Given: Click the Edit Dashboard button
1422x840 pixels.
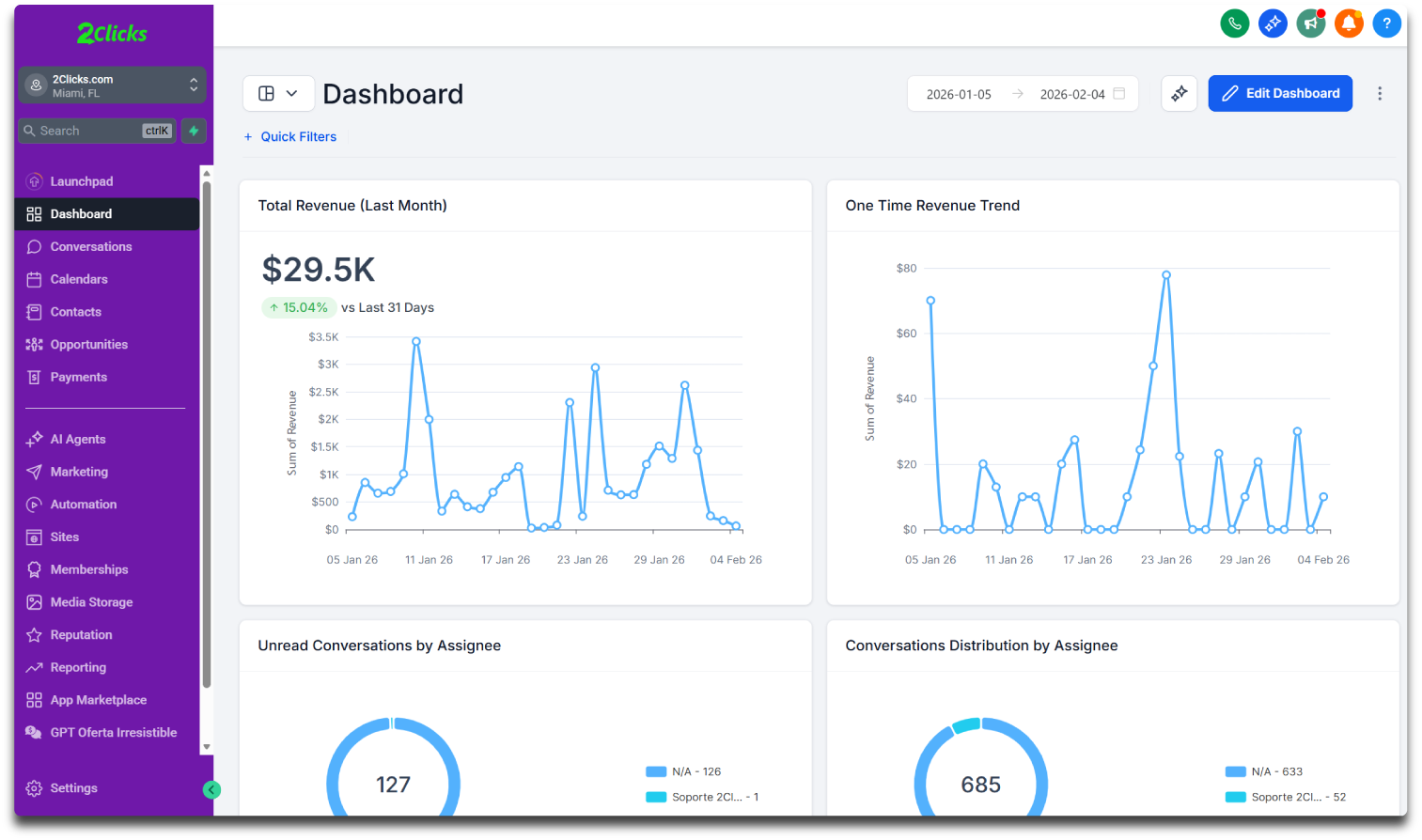Looking at the screenshot, I should (x=1279, y=94).
